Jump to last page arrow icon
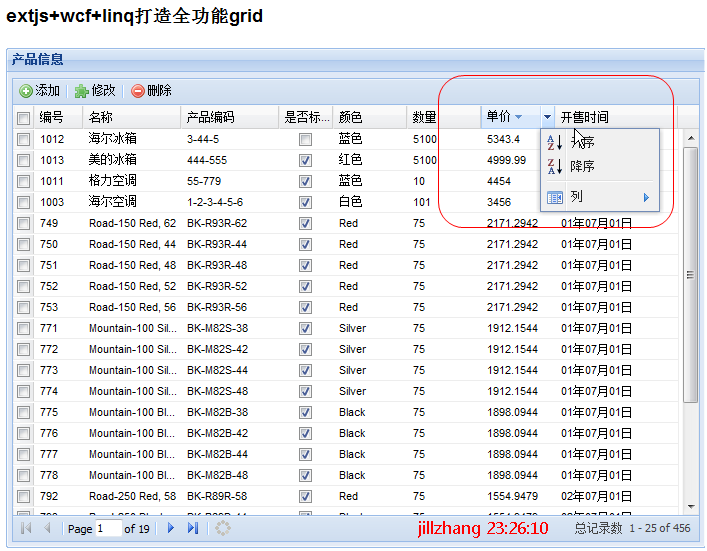This screenshot has height=551, width=707. coord(193,528)
